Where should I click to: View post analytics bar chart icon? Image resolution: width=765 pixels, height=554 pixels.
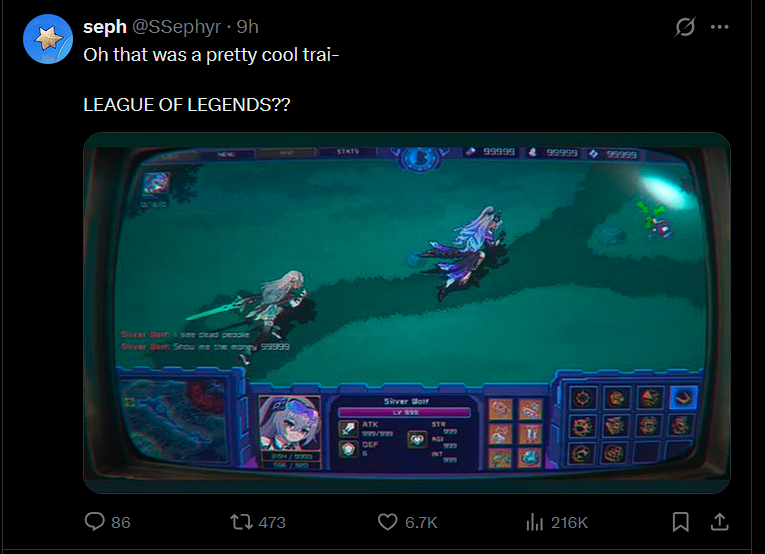[x=535, y=522]
